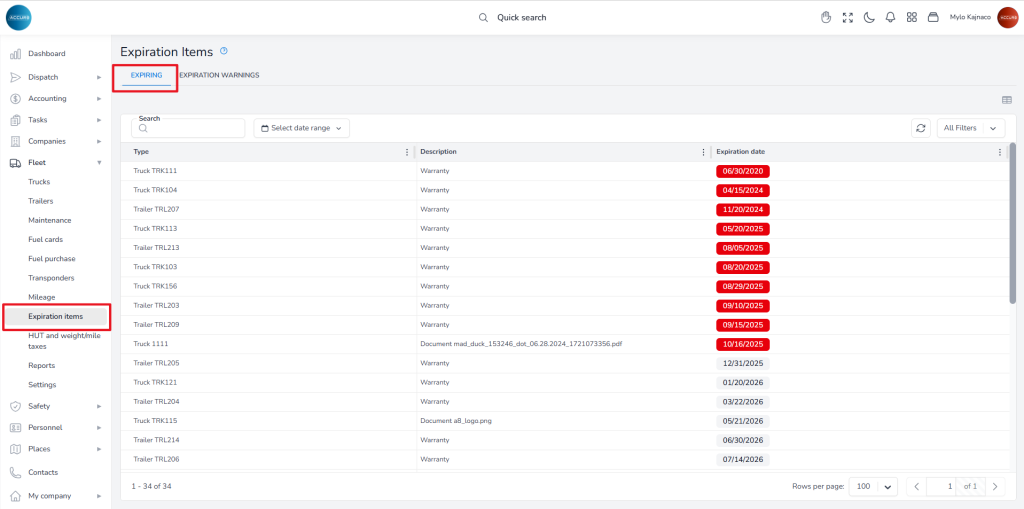Image resolution: width=1024 pixels, height=509 pixels.
Task: Switch to the Expiration Warnings tab
Action: pyautogui.click(x=219, y=75)
